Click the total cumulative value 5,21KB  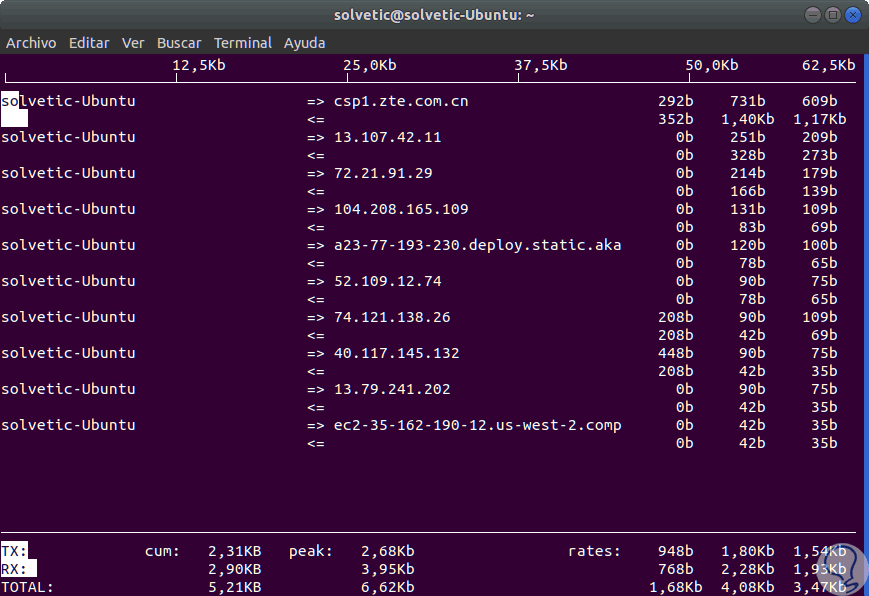coord(234,587)
